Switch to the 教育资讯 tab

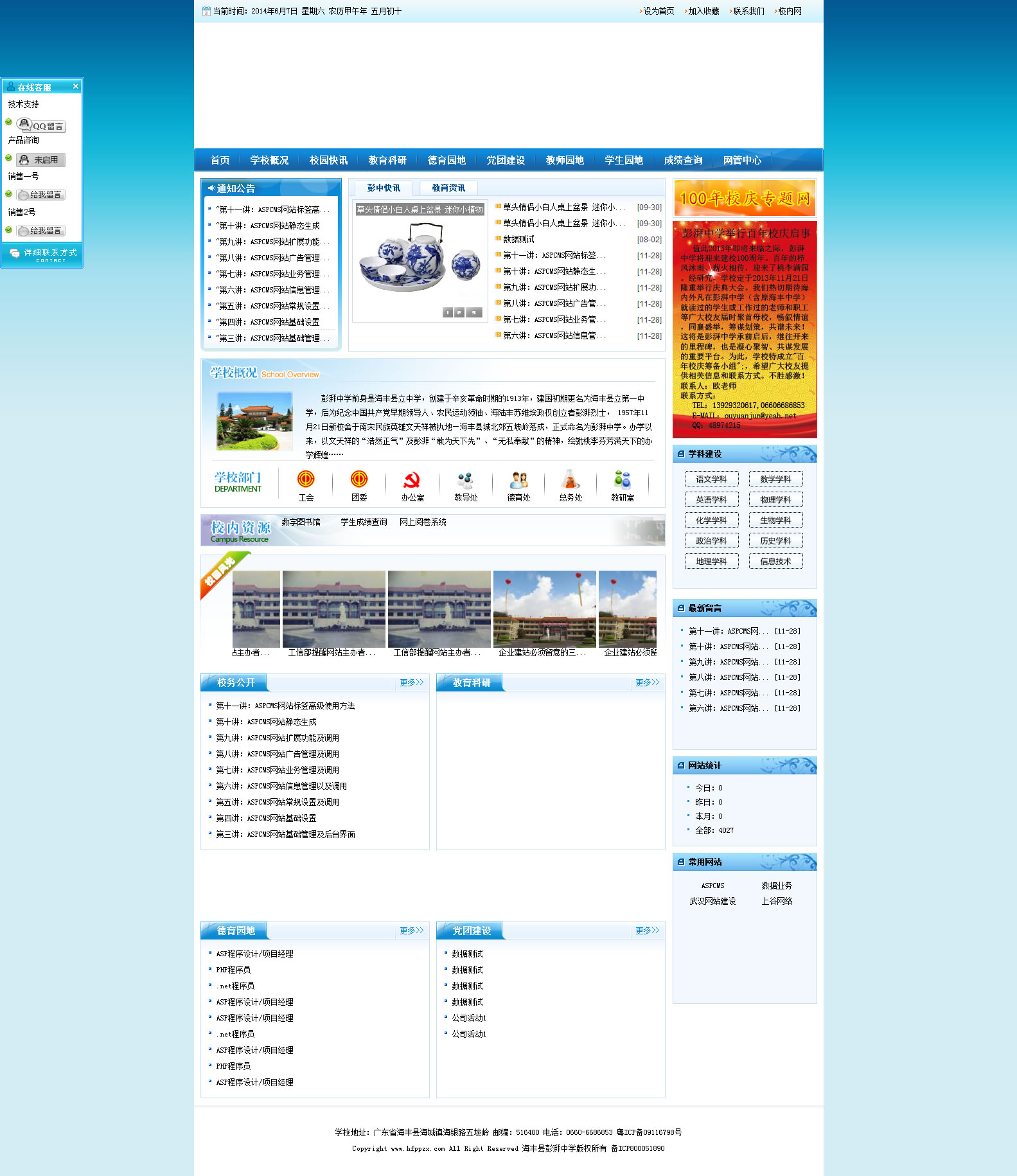(448, 188)
